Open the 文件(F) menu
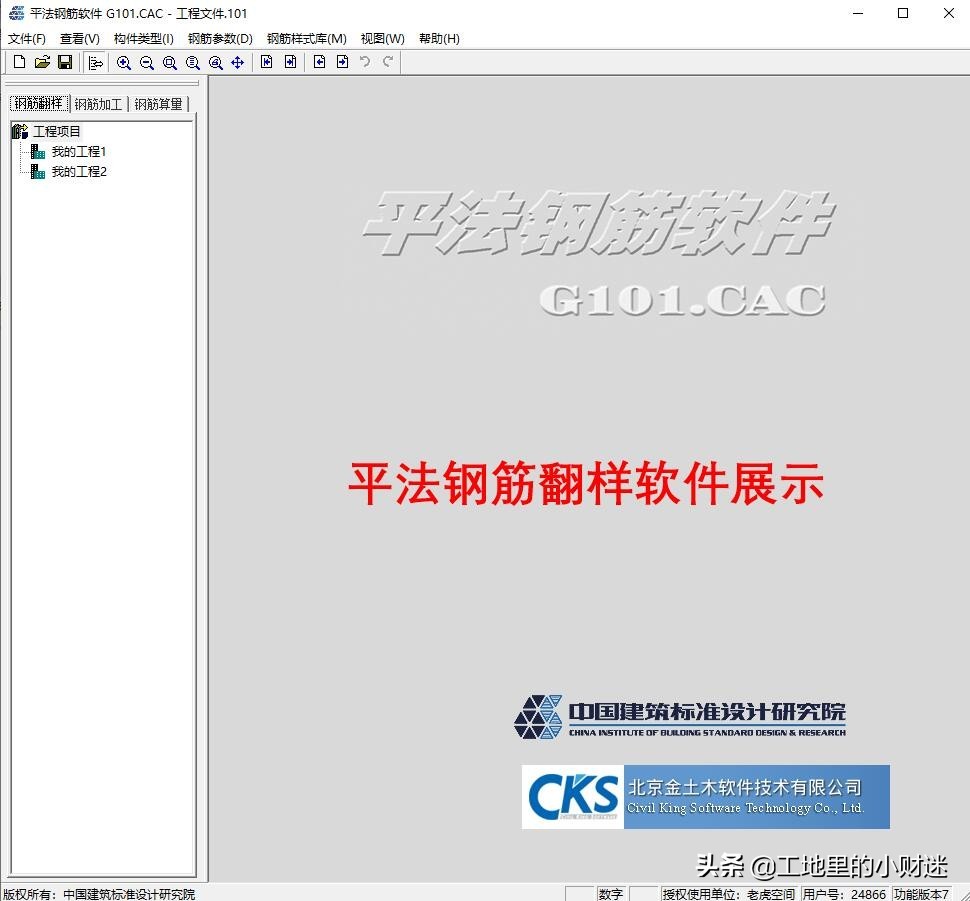 pyautogui.click(x=27, y=39)
